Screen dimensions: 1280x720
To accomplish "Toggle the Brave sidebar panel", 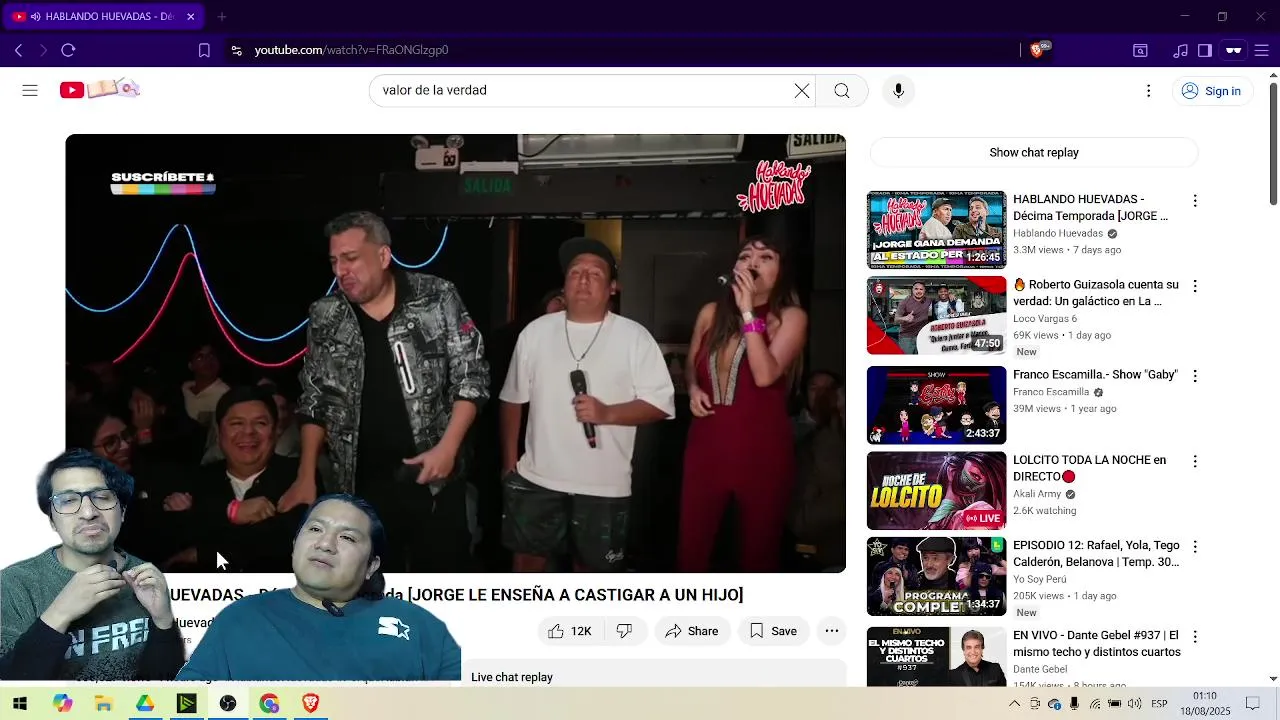I will point(1205,50).
